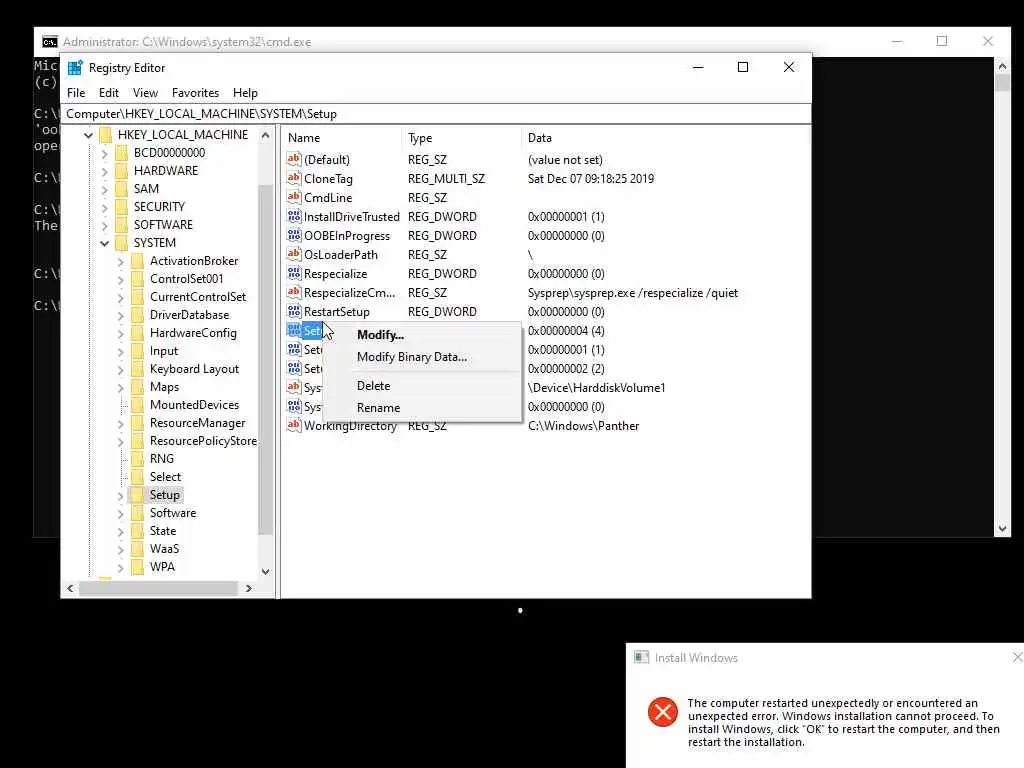Click the cmd window scrollbar down arrow
Image resolution: width=1024 pixels, height=768 pixels.
1002,530
